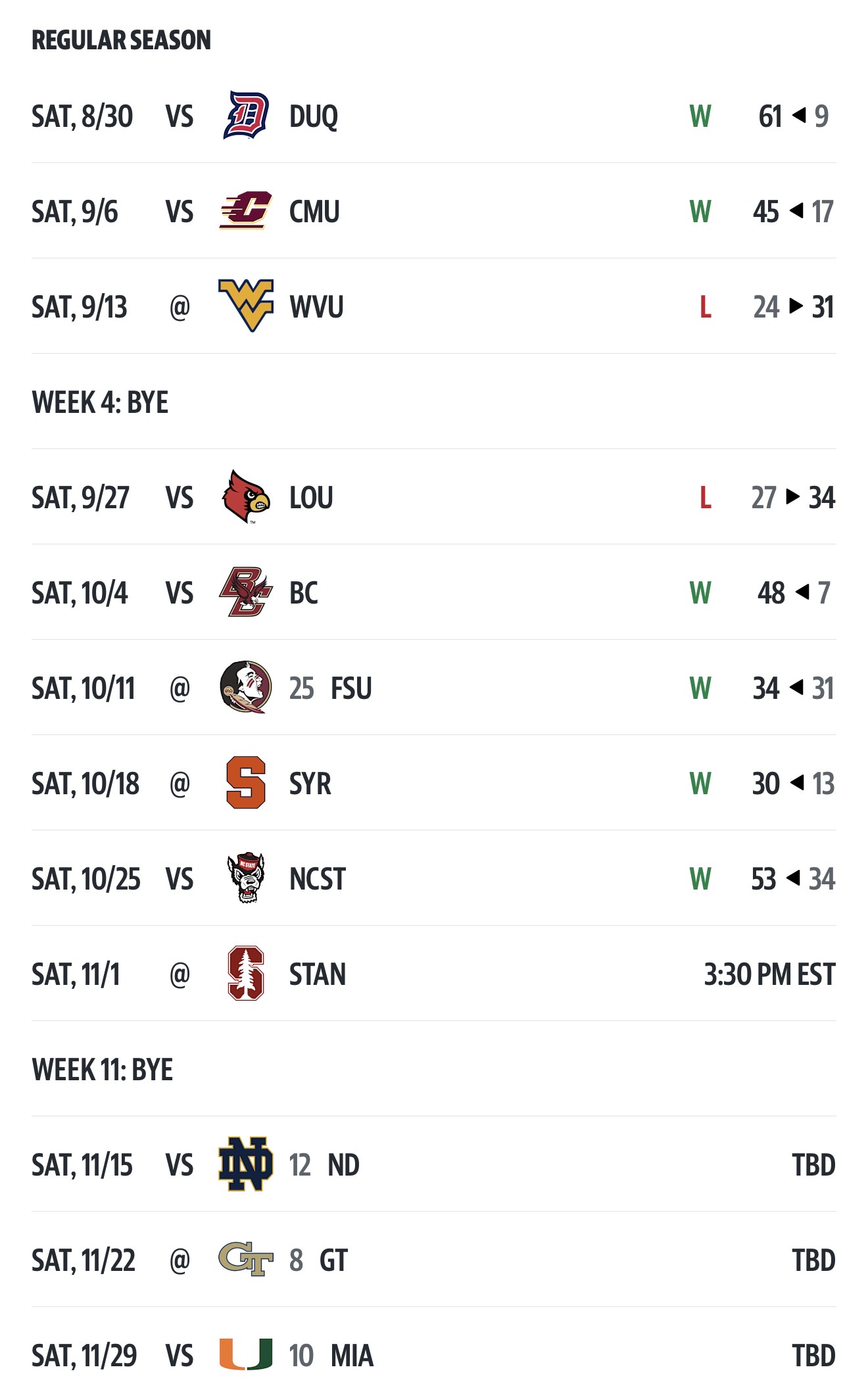Open the 61-9 Duquesne game score
Screen dimensions: 868x1384
[793, 116]
